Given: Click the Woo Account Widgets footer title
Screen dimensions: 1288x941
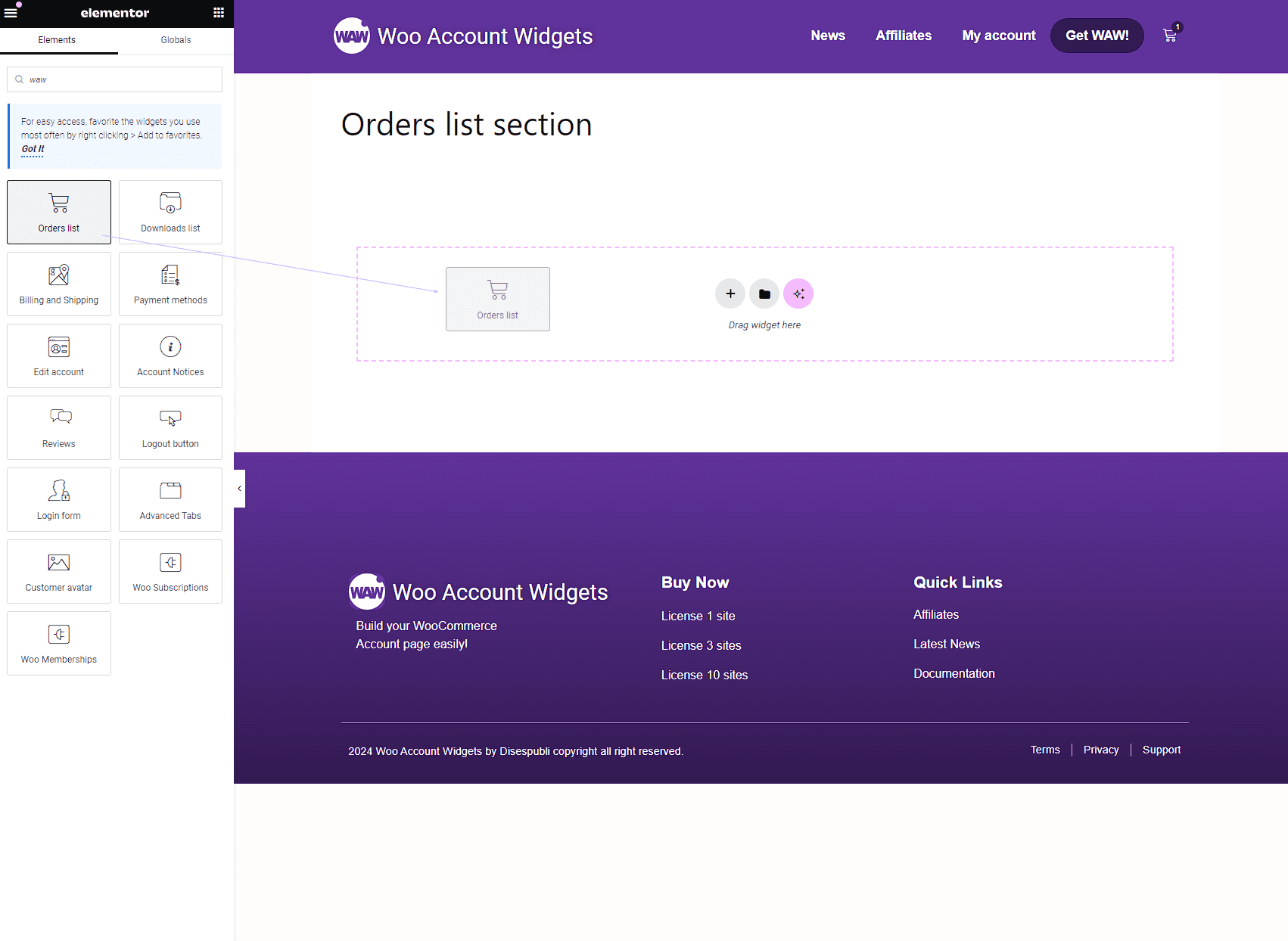Looking at the screenshot, I should coord(500,592).
